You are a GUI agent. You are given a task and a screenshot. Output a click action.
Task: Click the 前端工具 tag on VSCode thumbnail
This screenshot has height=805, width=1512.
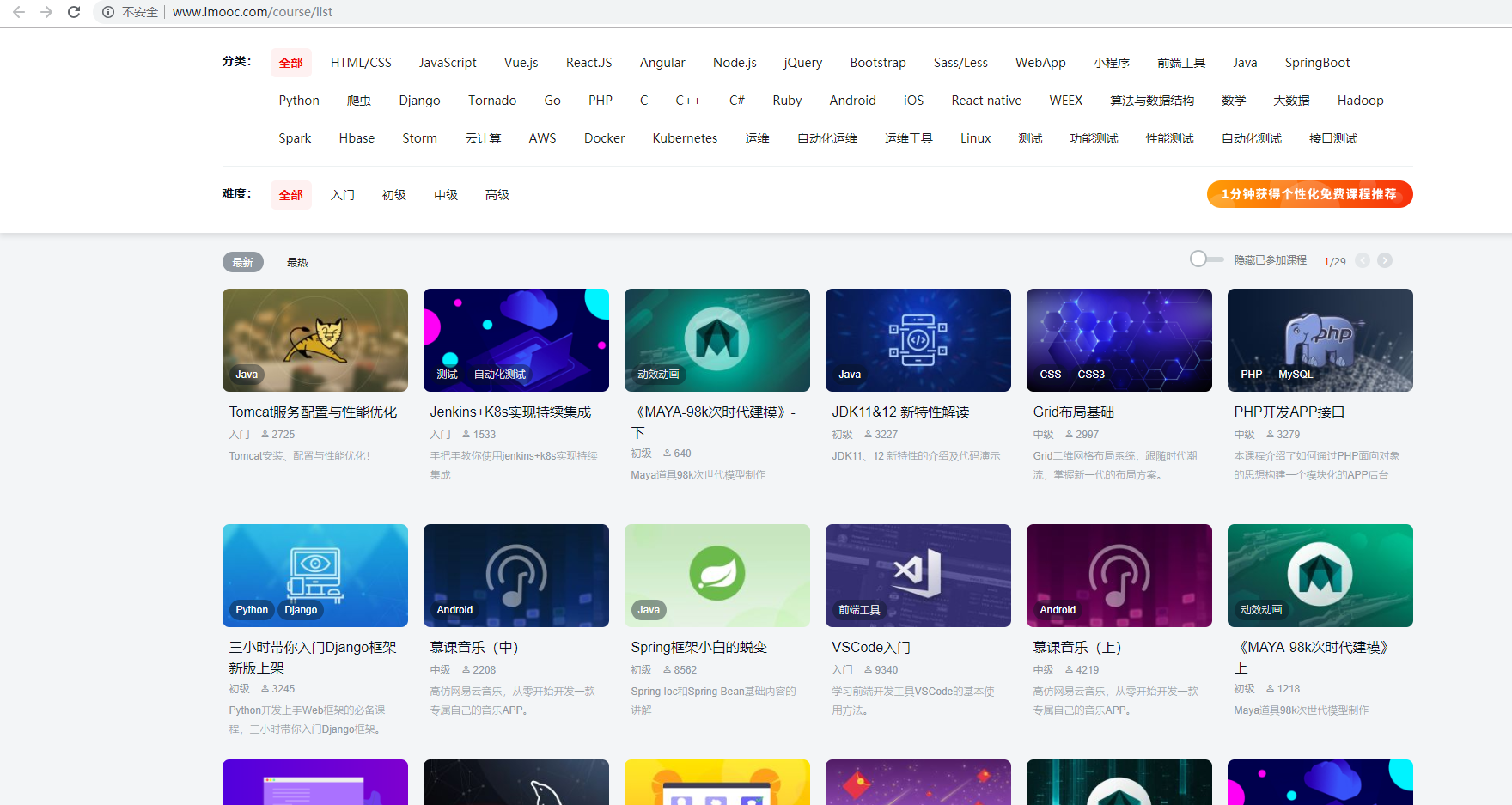[859, 610]
